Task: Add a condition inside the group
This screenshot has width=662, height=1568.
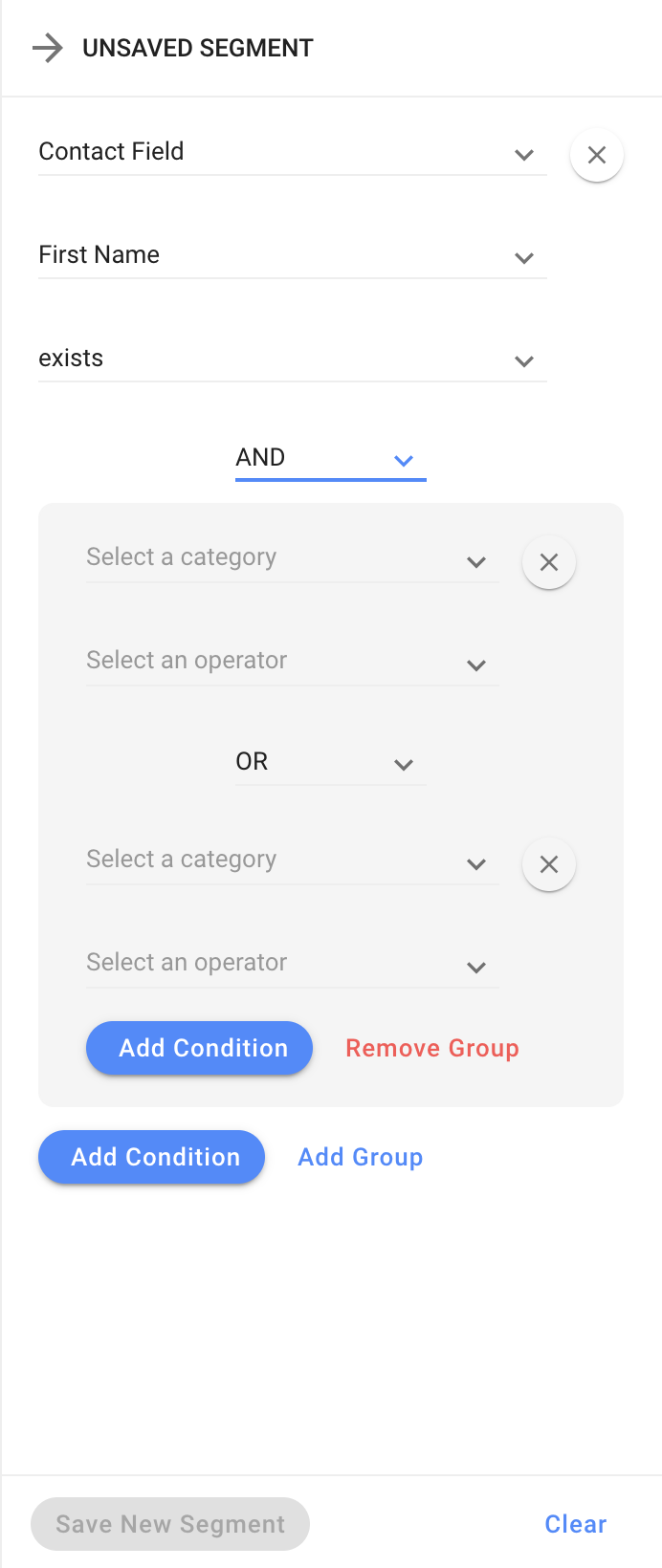Action: 199,1048
